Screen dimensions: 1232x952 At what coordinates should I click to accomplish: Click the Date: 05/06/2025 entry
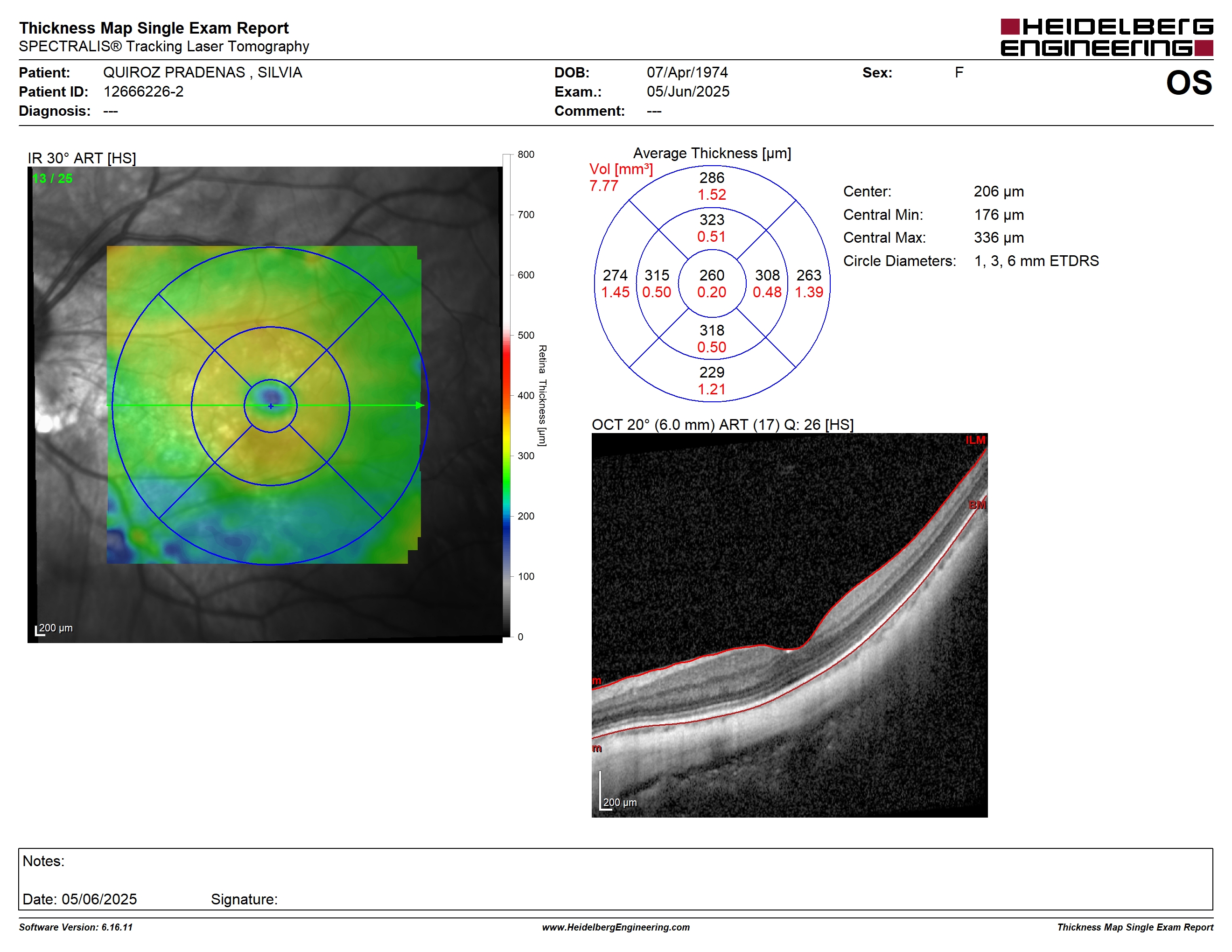pos(79,900)
